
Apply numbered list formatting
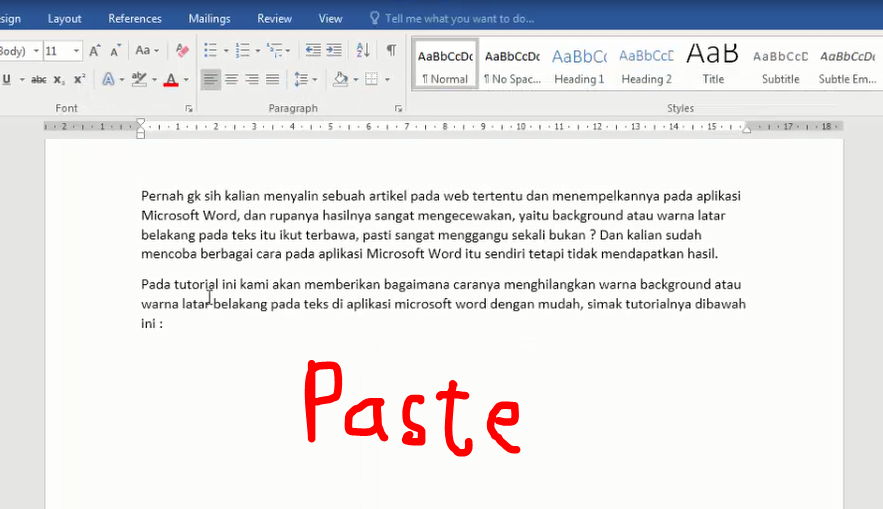pos(243,51)
